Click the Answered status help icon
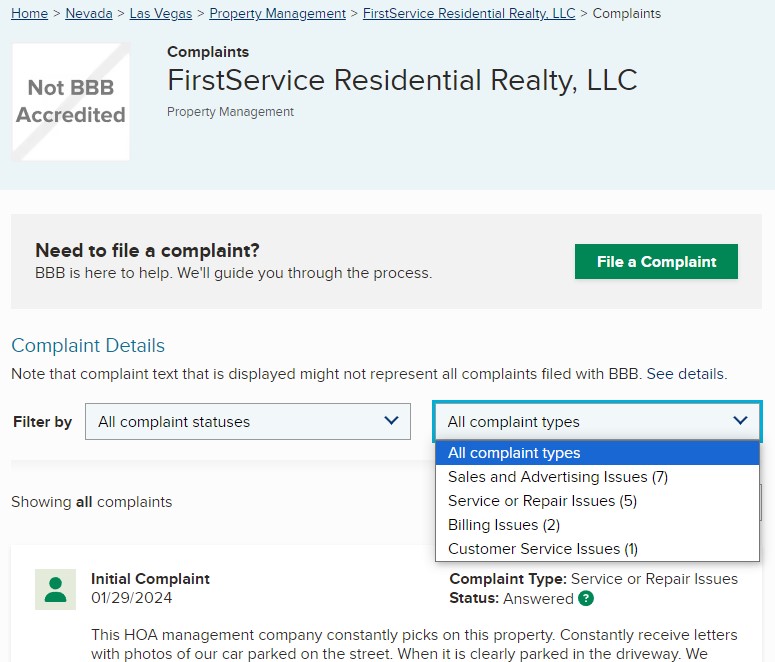This screenshot has width=775, height=662. (x=586, y=599)
